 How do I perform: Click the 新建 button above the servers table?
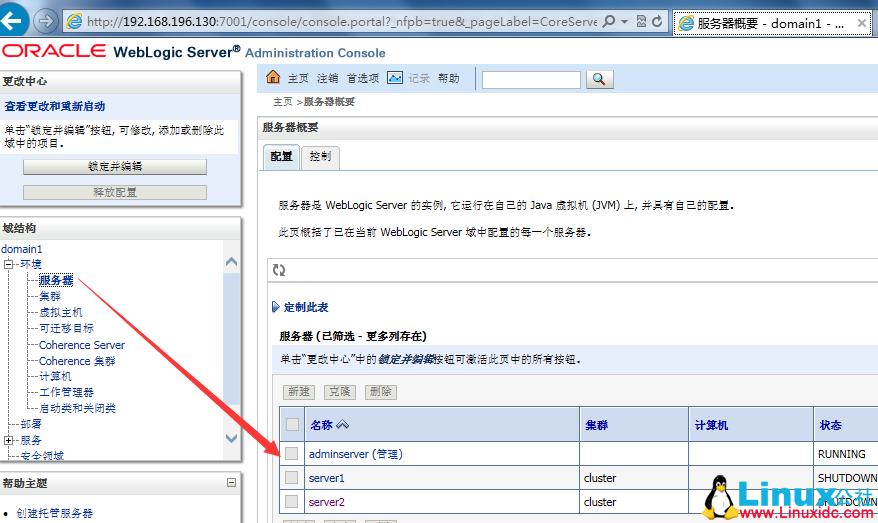(299, 391)
